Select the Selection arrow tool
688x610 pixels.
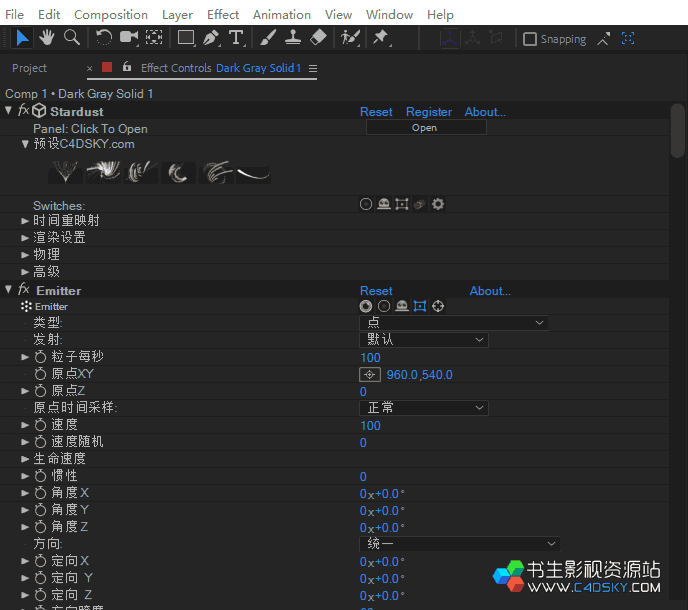tap(22, 38)
